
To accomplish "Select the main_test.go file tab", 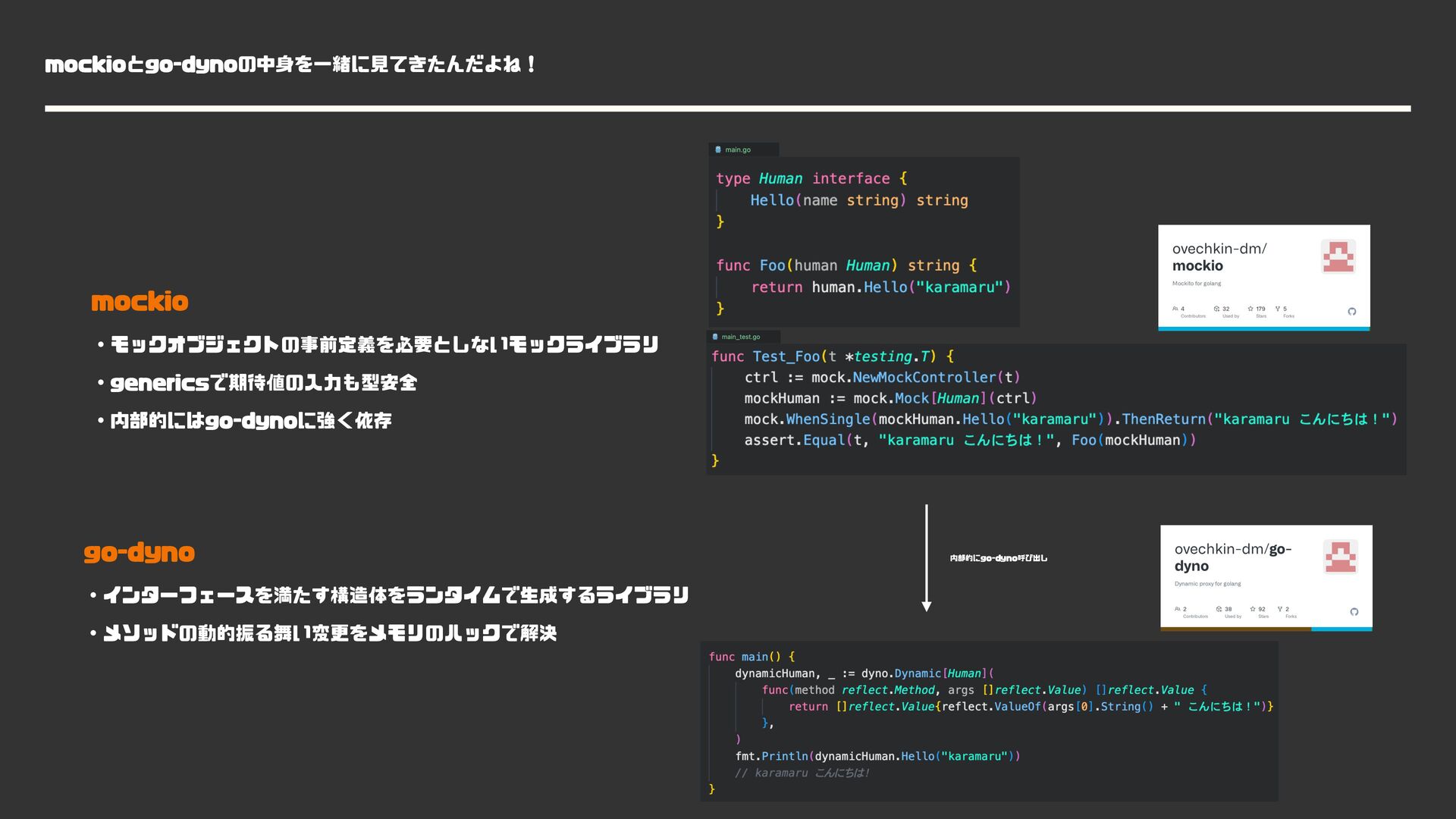I will coord(742,337).
